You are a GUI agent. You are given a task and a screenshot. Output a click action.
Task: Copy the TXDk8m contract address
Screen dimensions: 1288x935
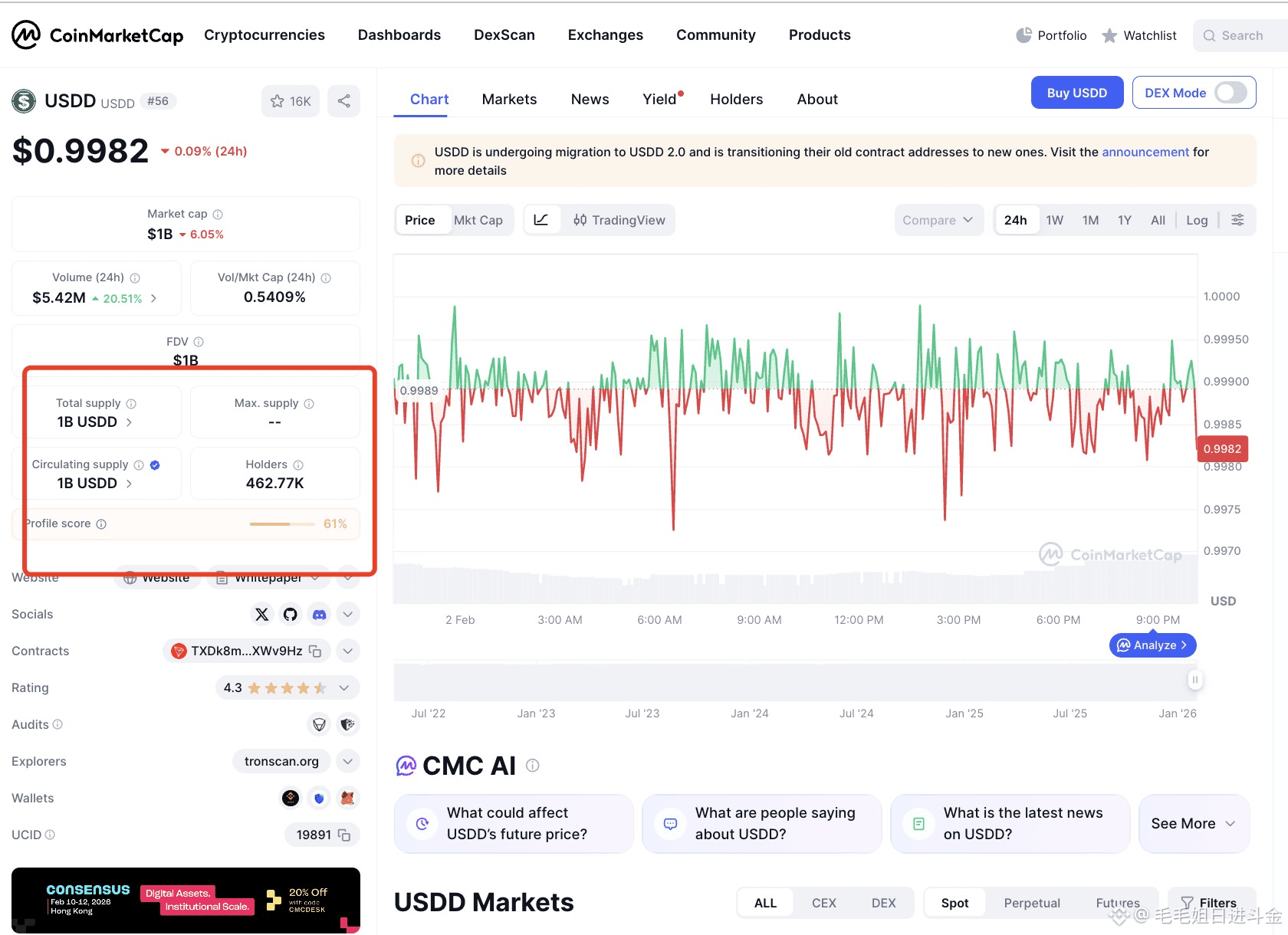click(314, 651)
